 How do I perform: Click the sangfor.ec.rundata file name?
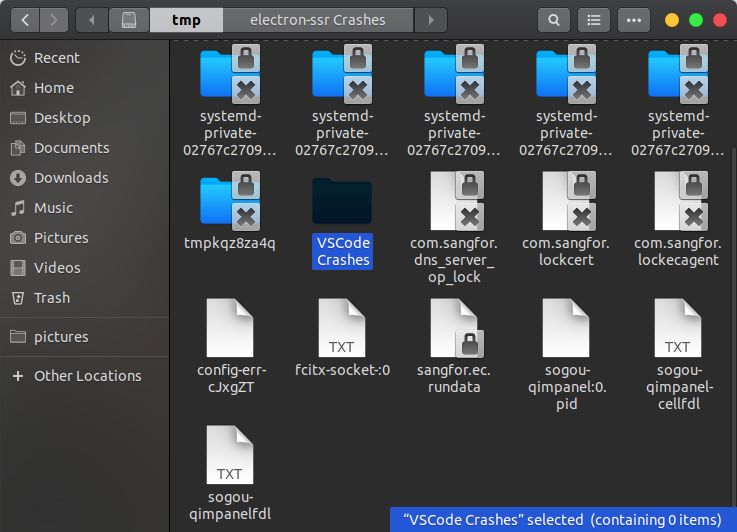(x=454, y=378)
